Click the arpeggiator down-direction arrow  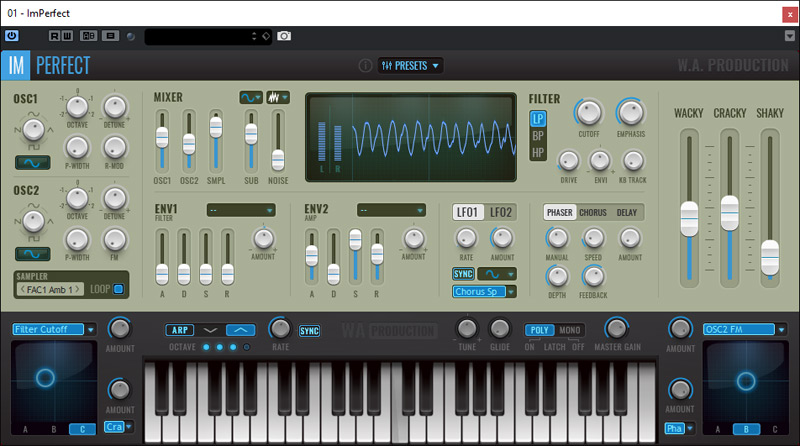(x=210, y=330)
